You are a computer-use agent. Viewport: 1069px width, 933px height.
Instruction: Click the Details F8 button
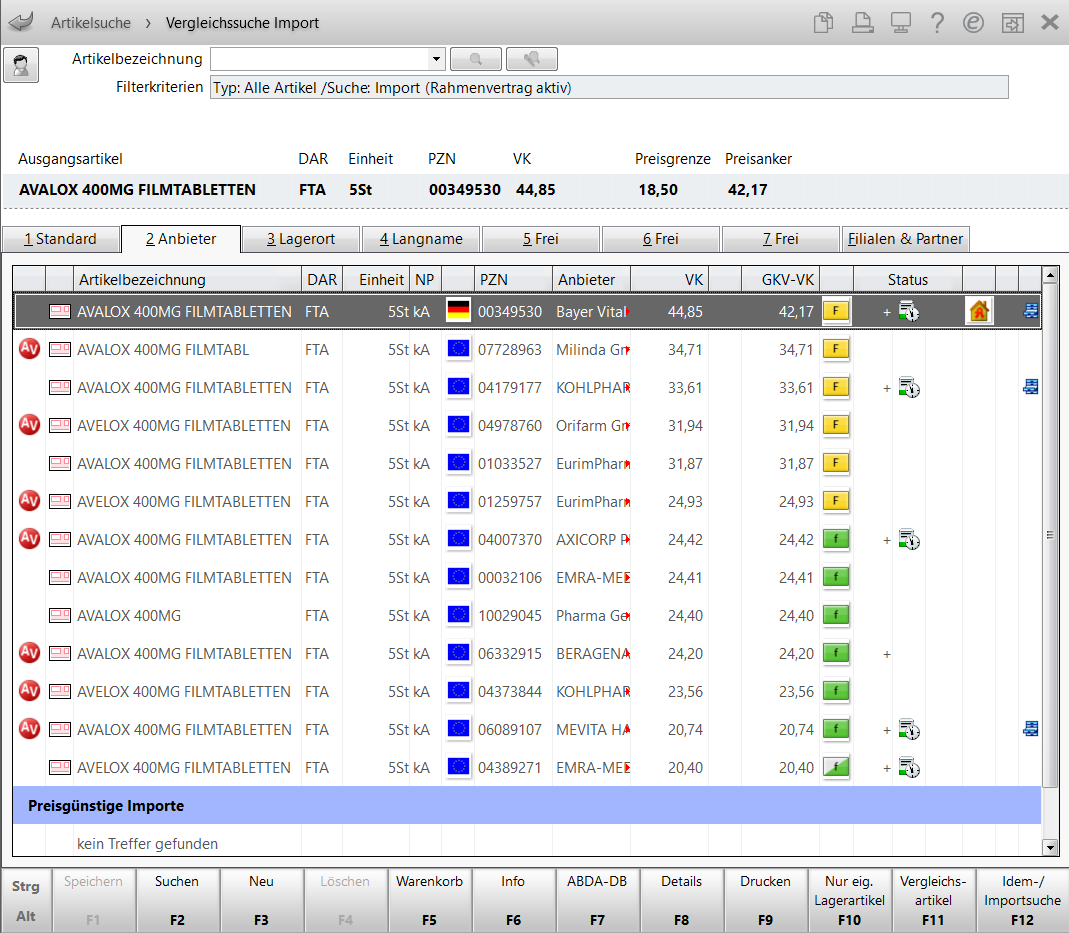coord(682,900)
